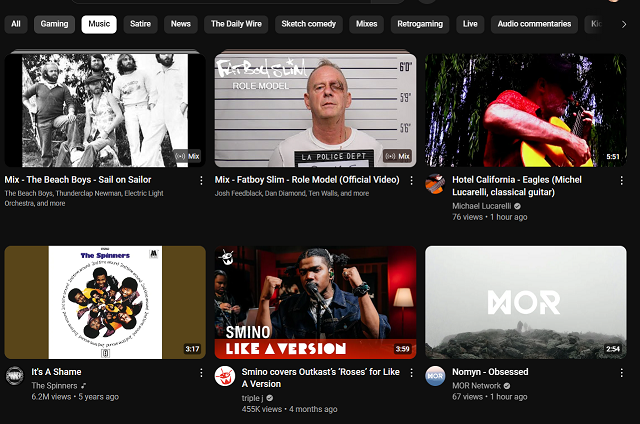The width and height of the screenshot is (640, 424).
Task: Click verified badge next to Michael Lucarelli
Action: coord(518,206)
